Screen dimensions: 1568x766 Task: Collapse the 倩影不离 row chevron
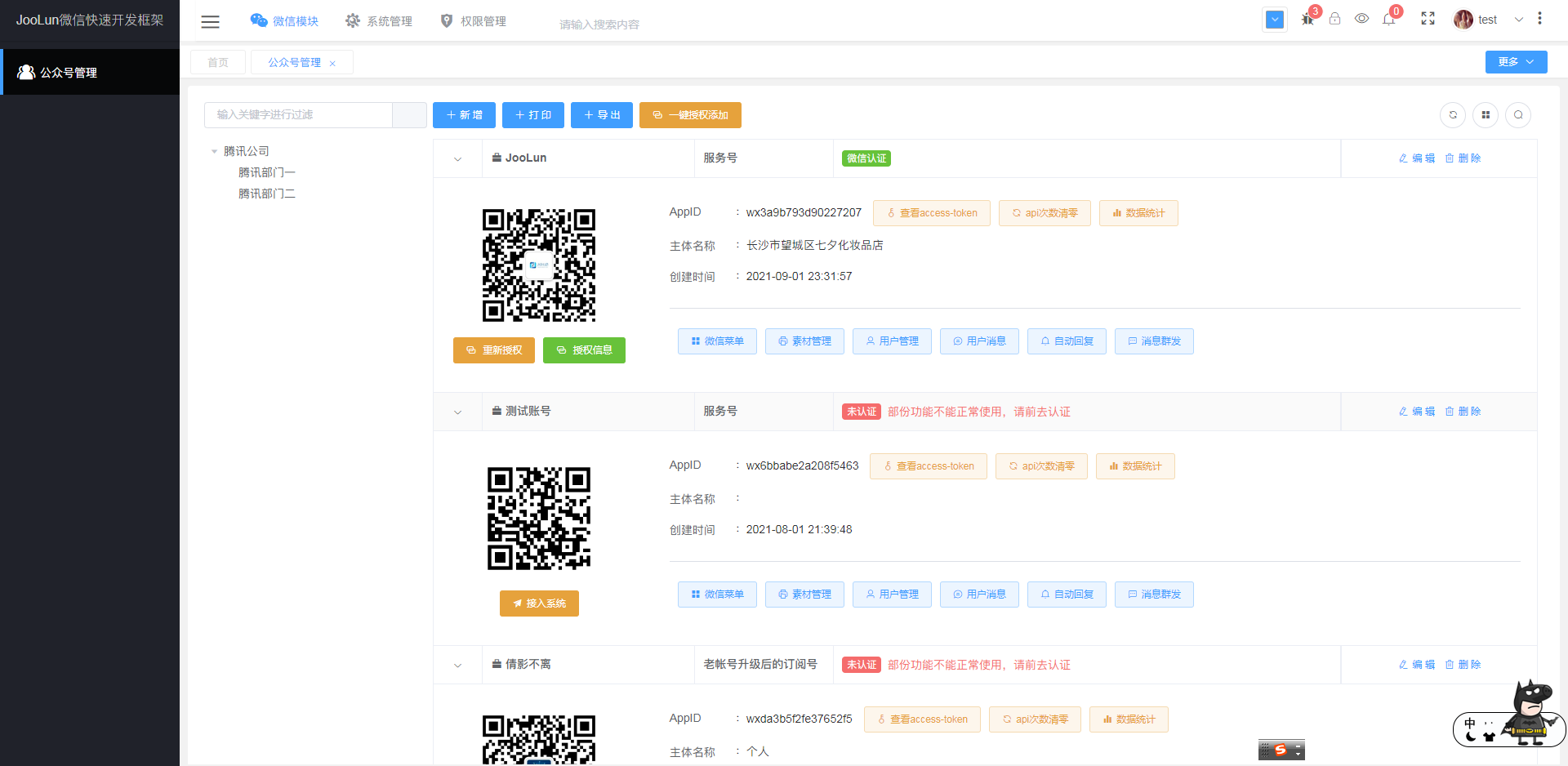tap(457, 666)
